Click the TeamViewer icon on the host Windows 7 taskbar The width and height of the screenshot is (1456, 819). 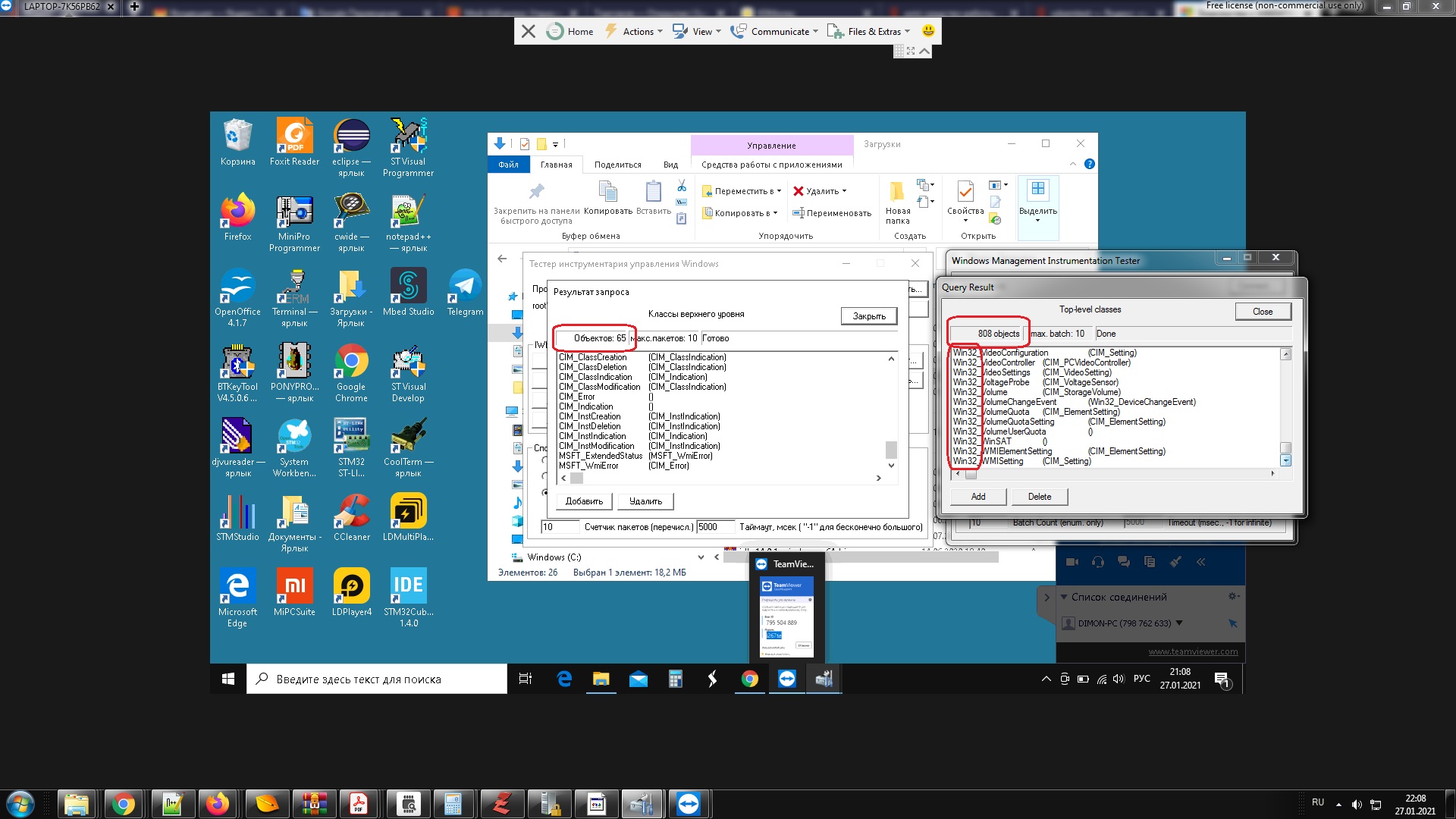point(688,804)
